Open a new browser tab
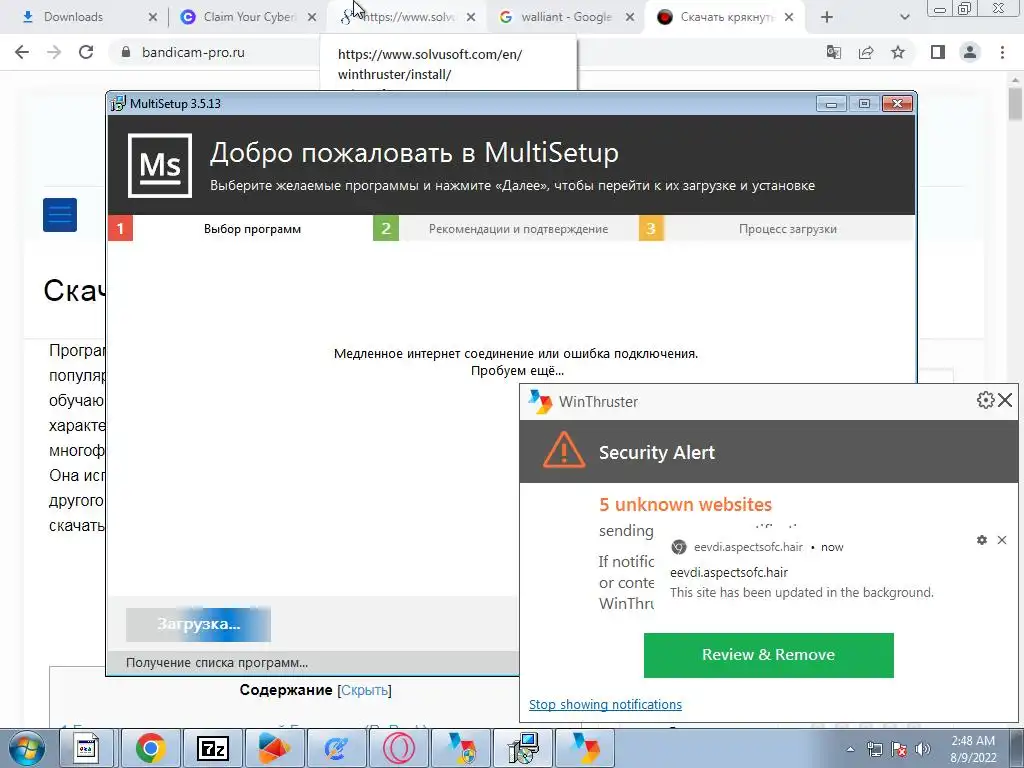The image size is (1024, 768). coord(827,17)
